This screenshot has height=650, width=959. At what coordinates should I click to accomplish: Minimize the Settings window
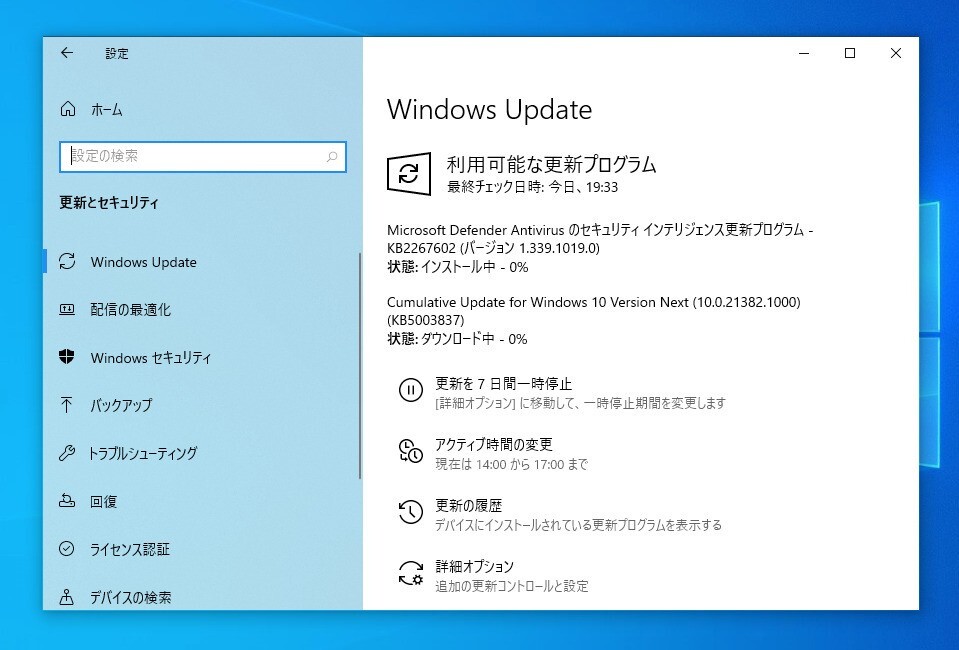point(804,53)
